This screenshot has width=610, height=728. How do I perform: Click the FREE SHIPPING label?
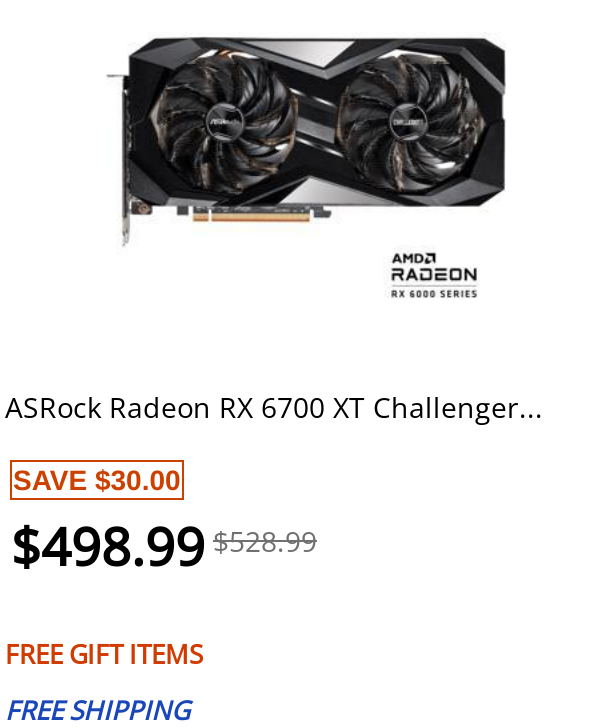99,710
